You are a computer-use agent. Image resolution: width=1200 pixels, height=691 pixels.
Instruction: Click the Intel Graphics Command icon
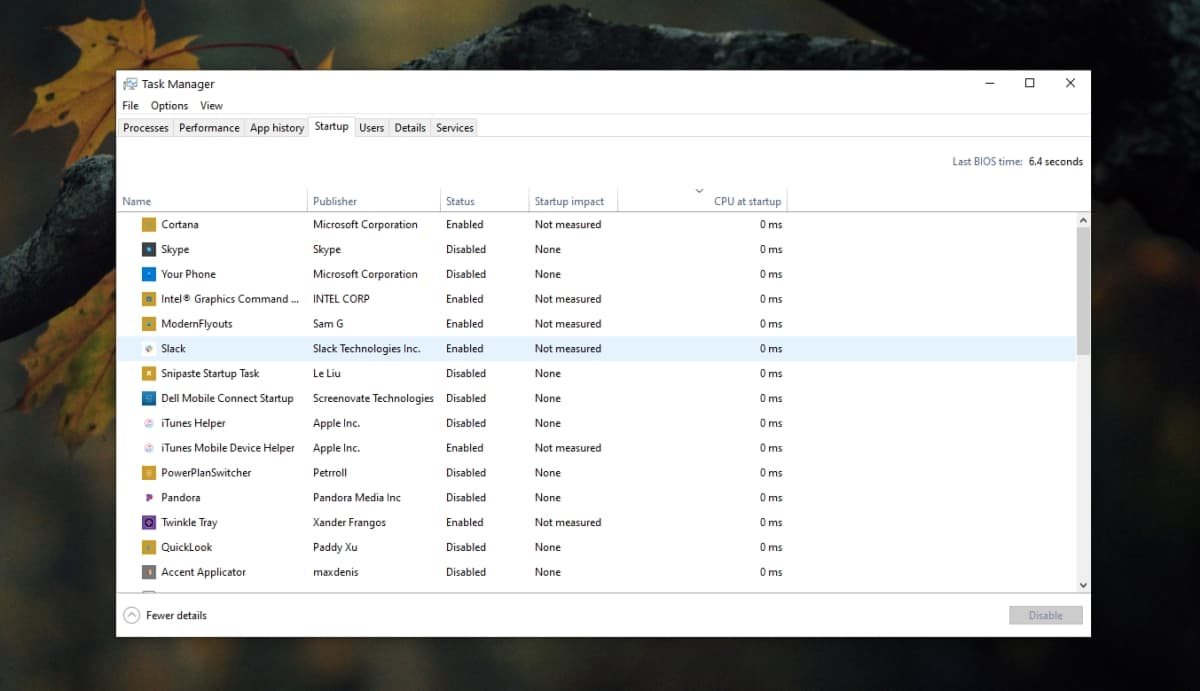pos(149,299)
